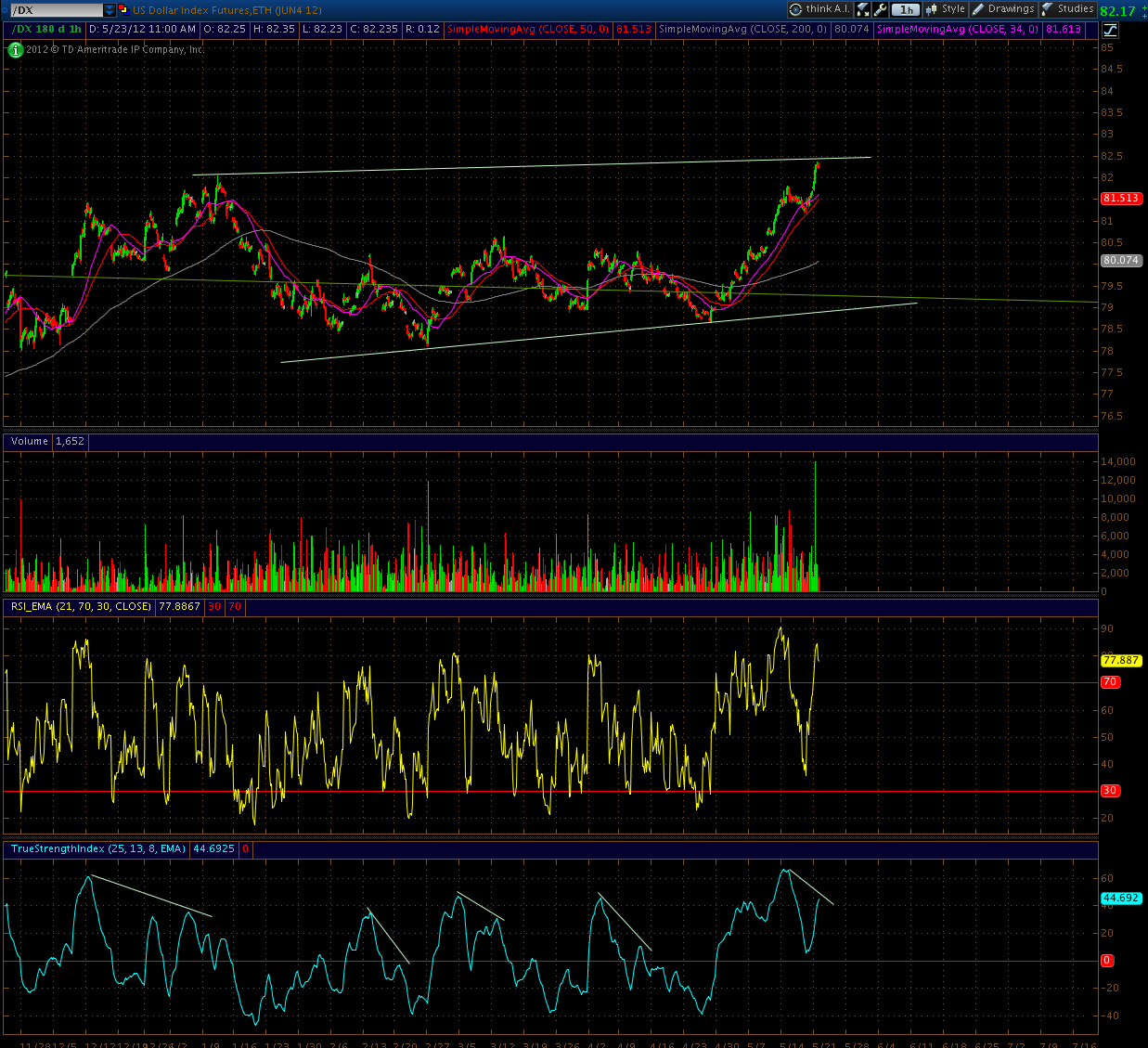Click the 'R: 0.12' range value
Viewport: 1148px width, 1048px height.
pos(421,29)
